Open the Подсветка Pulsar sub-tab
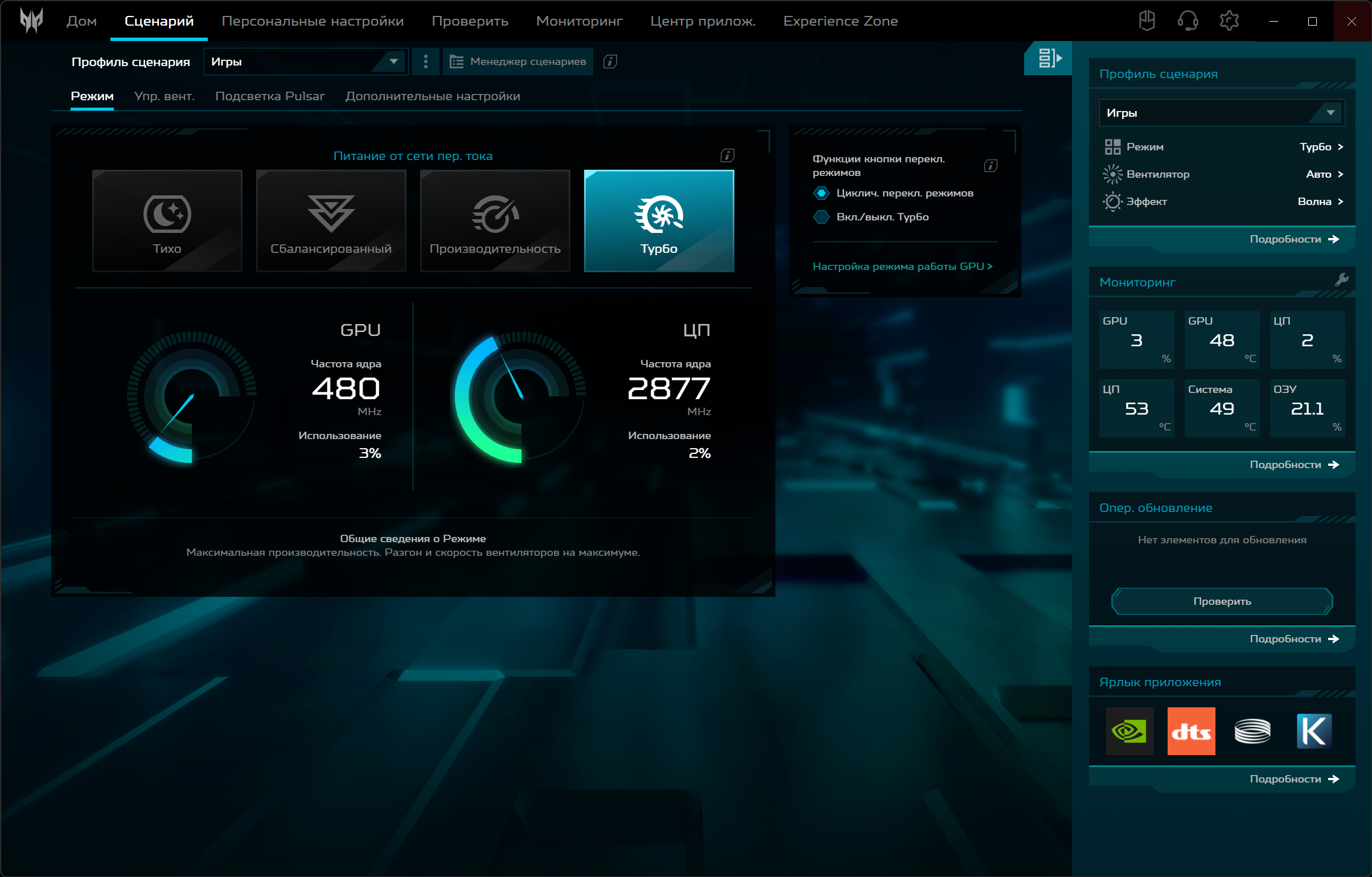 pos(269,96)
